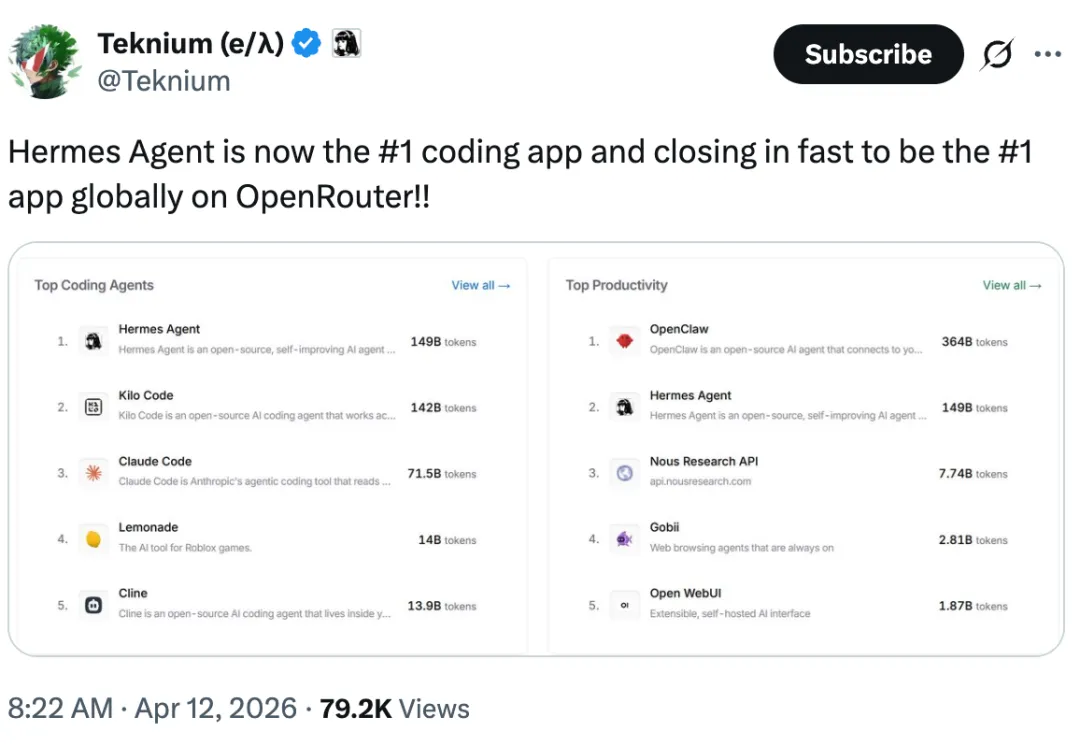This screenshot has width=1080, height=746.
Task: Click the Gobii app icon
Action: [625, 539]
